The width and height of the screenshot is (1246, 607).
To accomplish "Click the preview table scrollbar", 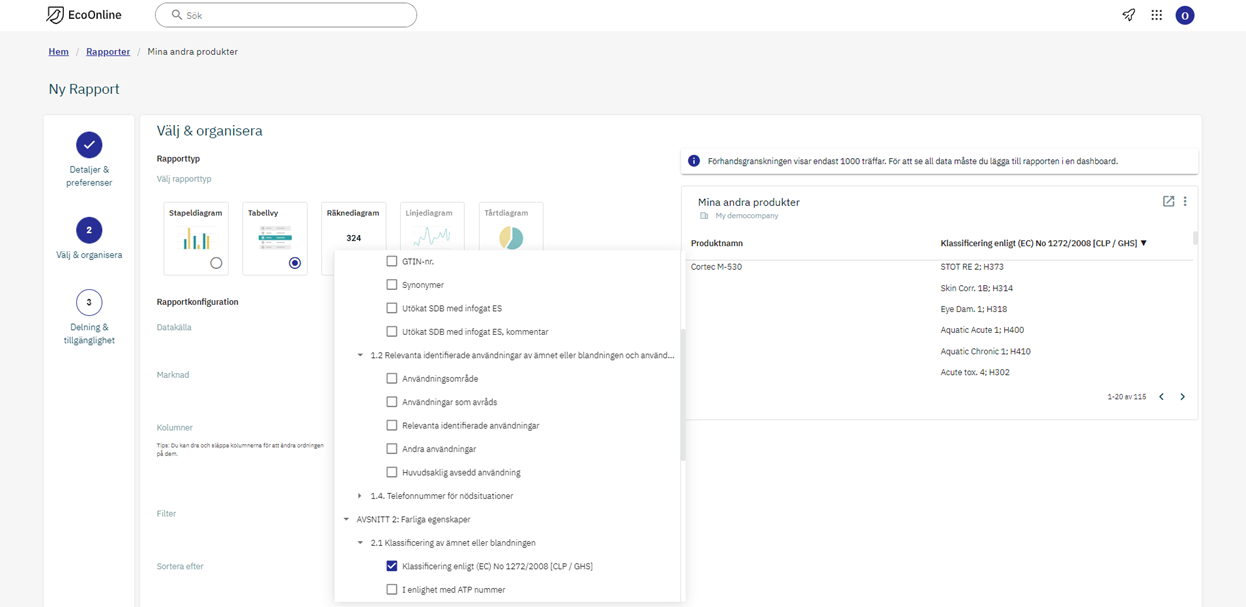I will (1195, 238).
